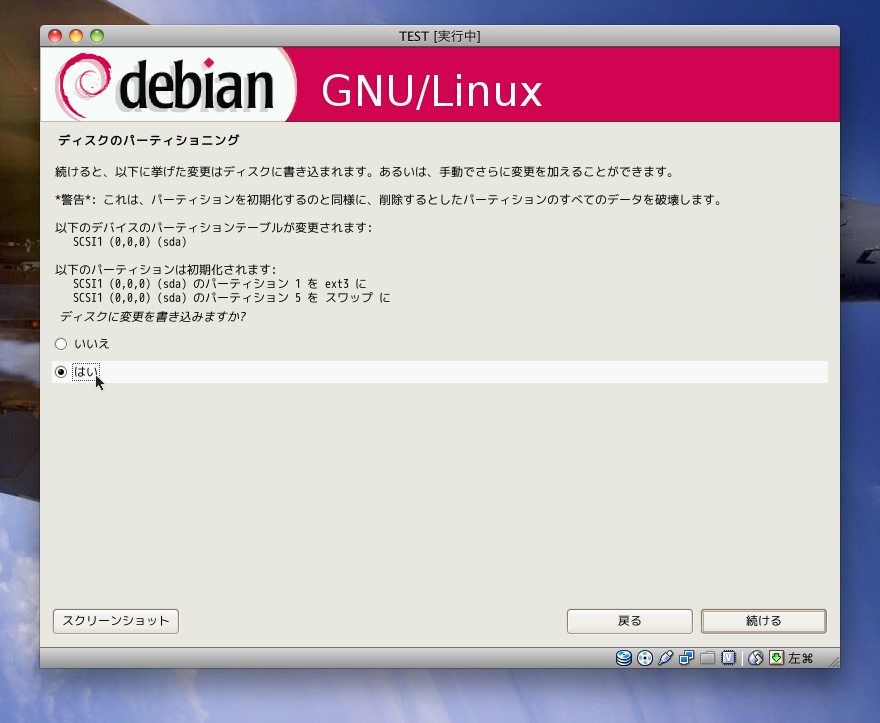Viewport: 880px width, 723px height.
Task: Click the ディスクに変更を書き込みますか? question text
Action: 153,317
